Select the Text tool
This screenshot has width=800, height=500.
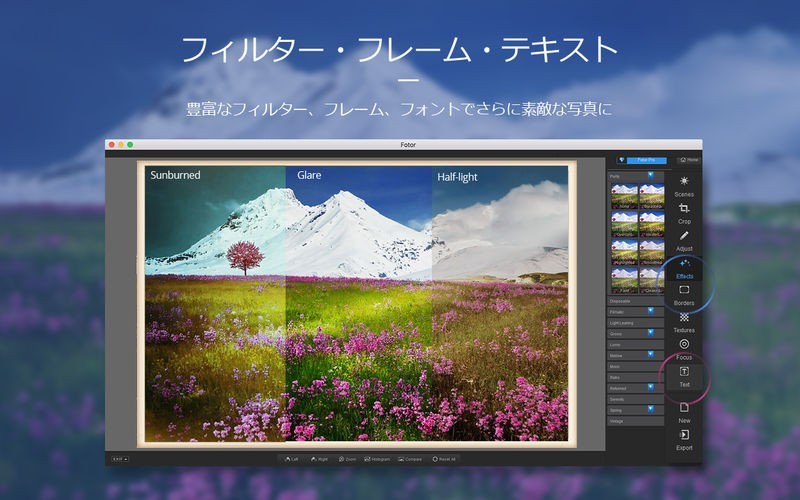[684, 375]
